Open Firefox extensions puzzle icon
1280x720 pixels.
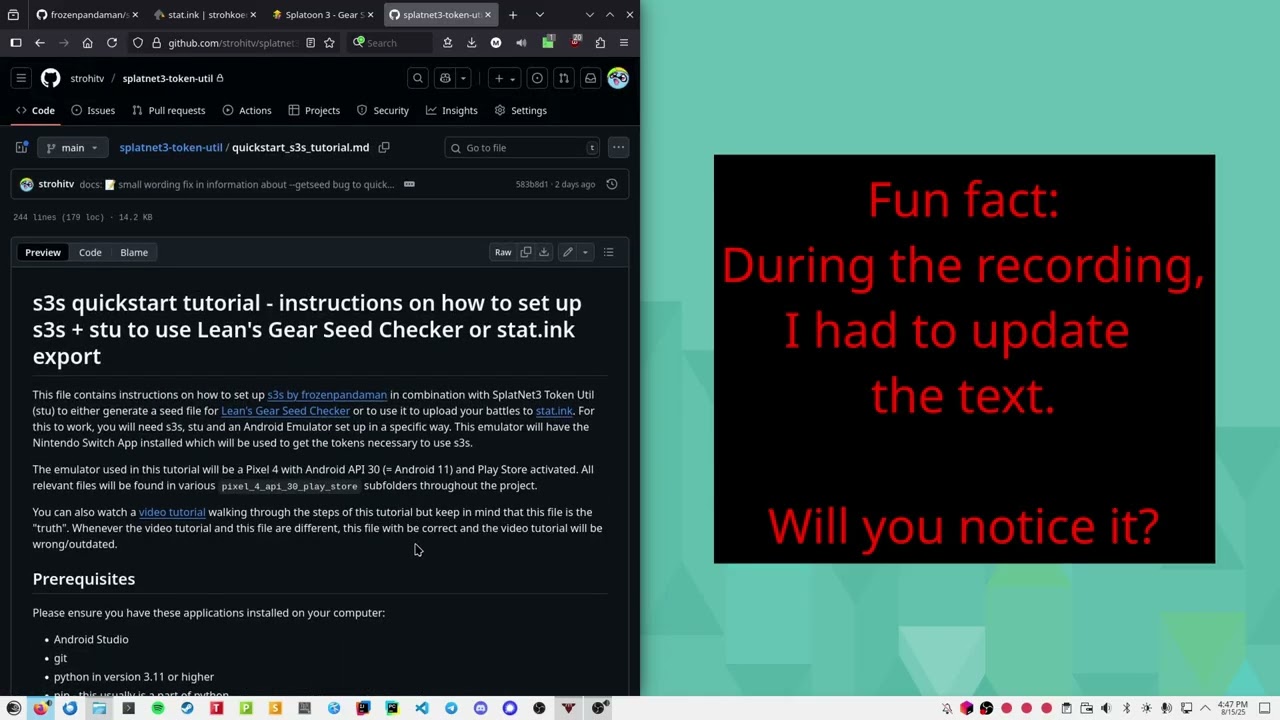(600, 43)
